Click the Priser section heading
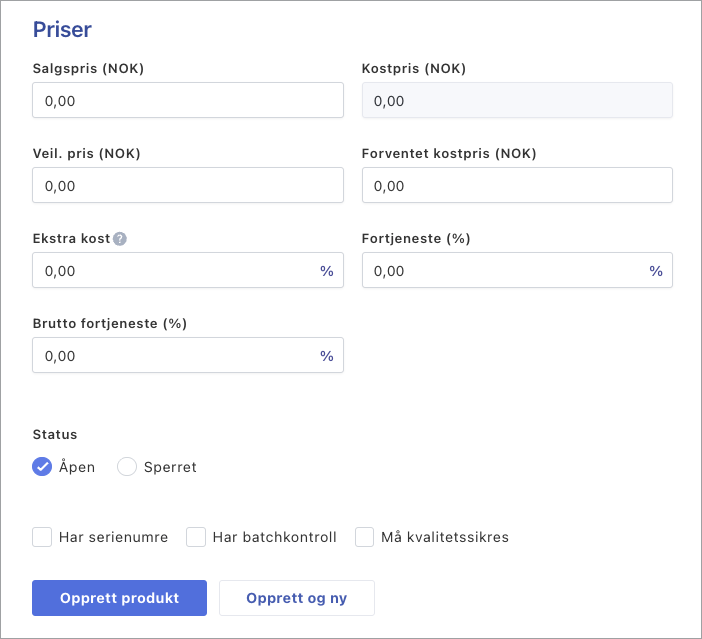The height and width of the screenshot is (639, 702). click(62, 29)
